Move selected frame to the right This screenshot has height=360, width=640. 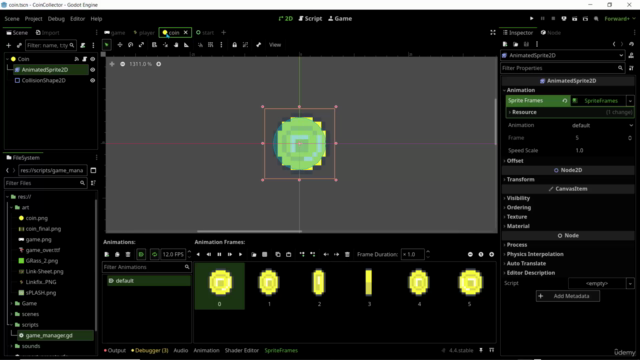[x=336, y=254]
